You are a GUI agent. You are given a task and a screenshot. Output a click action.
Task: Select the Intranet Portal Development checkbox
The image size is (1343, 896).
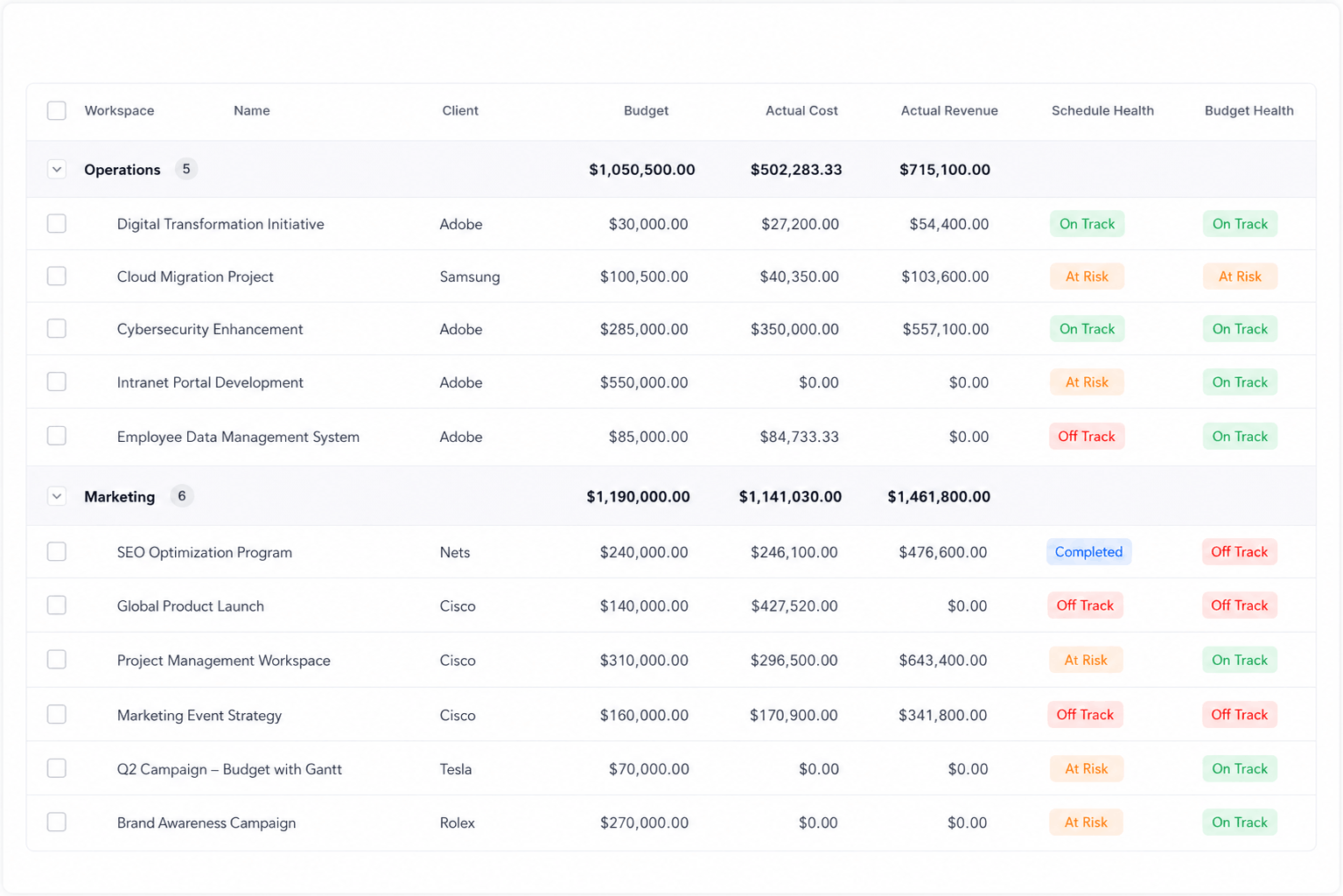coord(57,382)
